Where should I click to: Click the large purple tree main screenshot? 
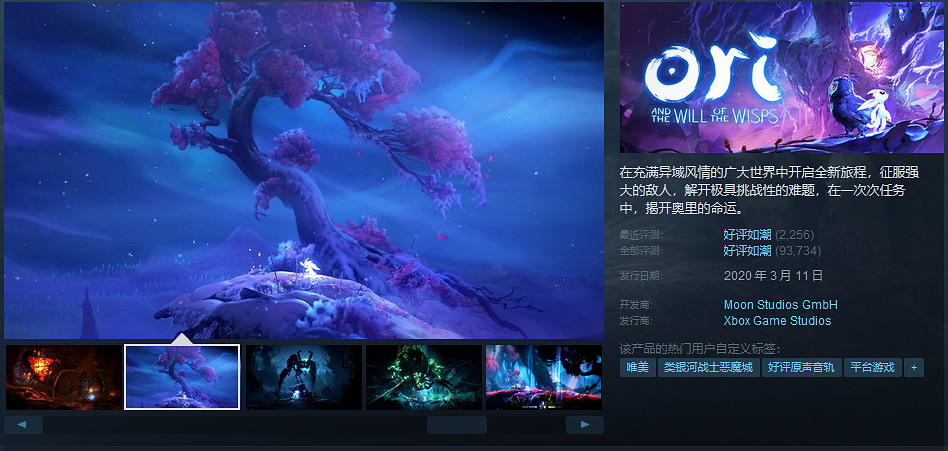tap(304, 170)
